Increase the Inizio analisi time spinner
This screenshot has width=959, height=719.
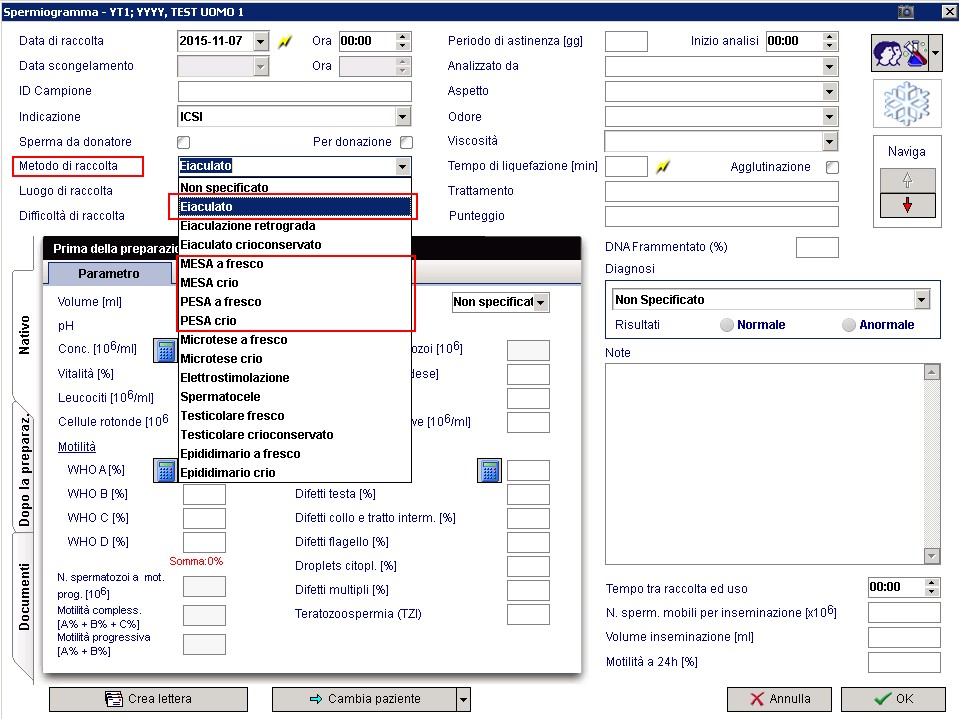[x=829, y=37]
